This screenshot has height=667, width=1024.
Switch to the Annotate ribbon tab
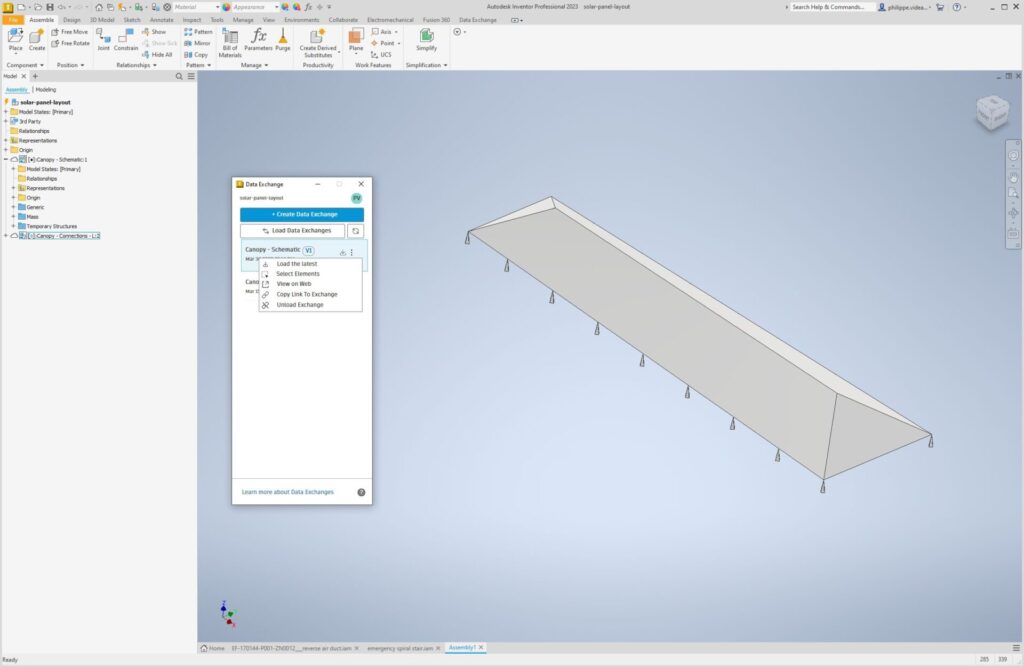161,18
